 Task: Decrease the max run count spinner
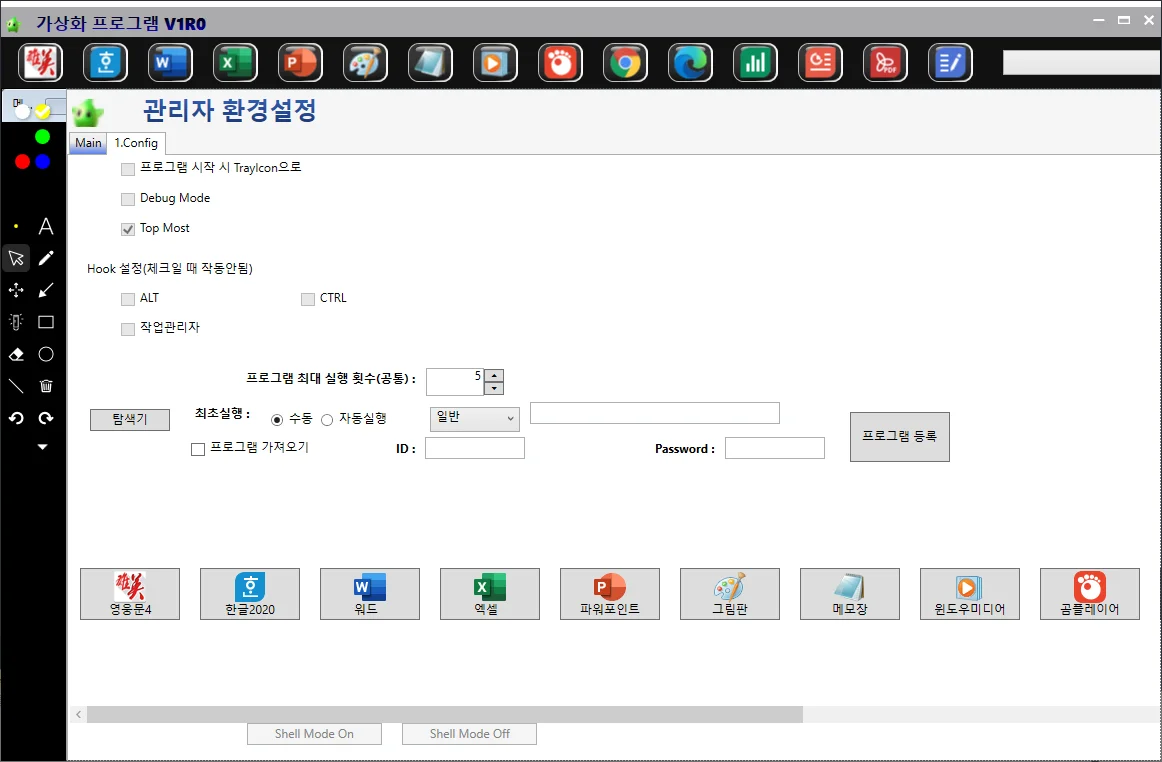(x=494, y=388)
